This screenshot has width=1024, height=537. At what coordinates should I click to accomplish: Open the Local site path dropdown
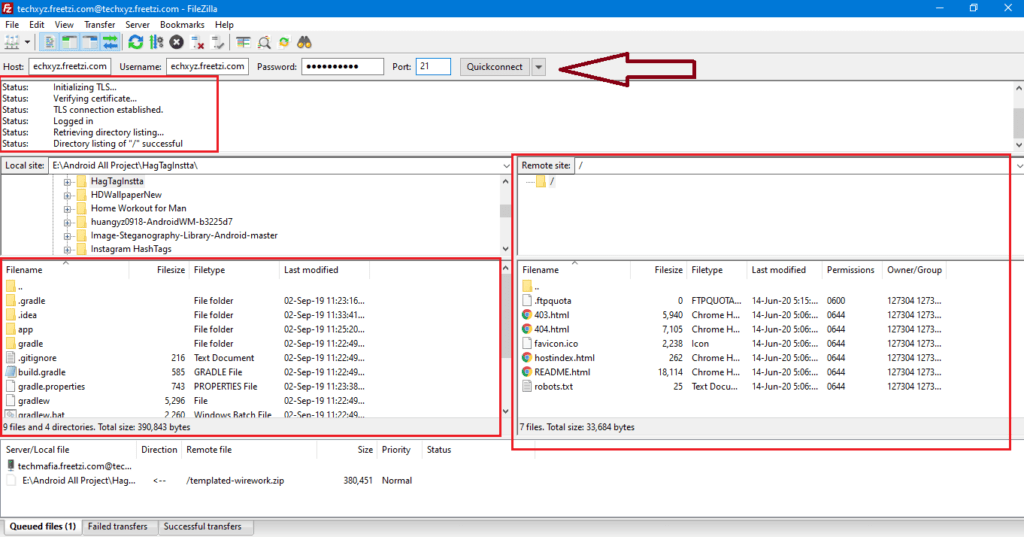pos(506,166)
